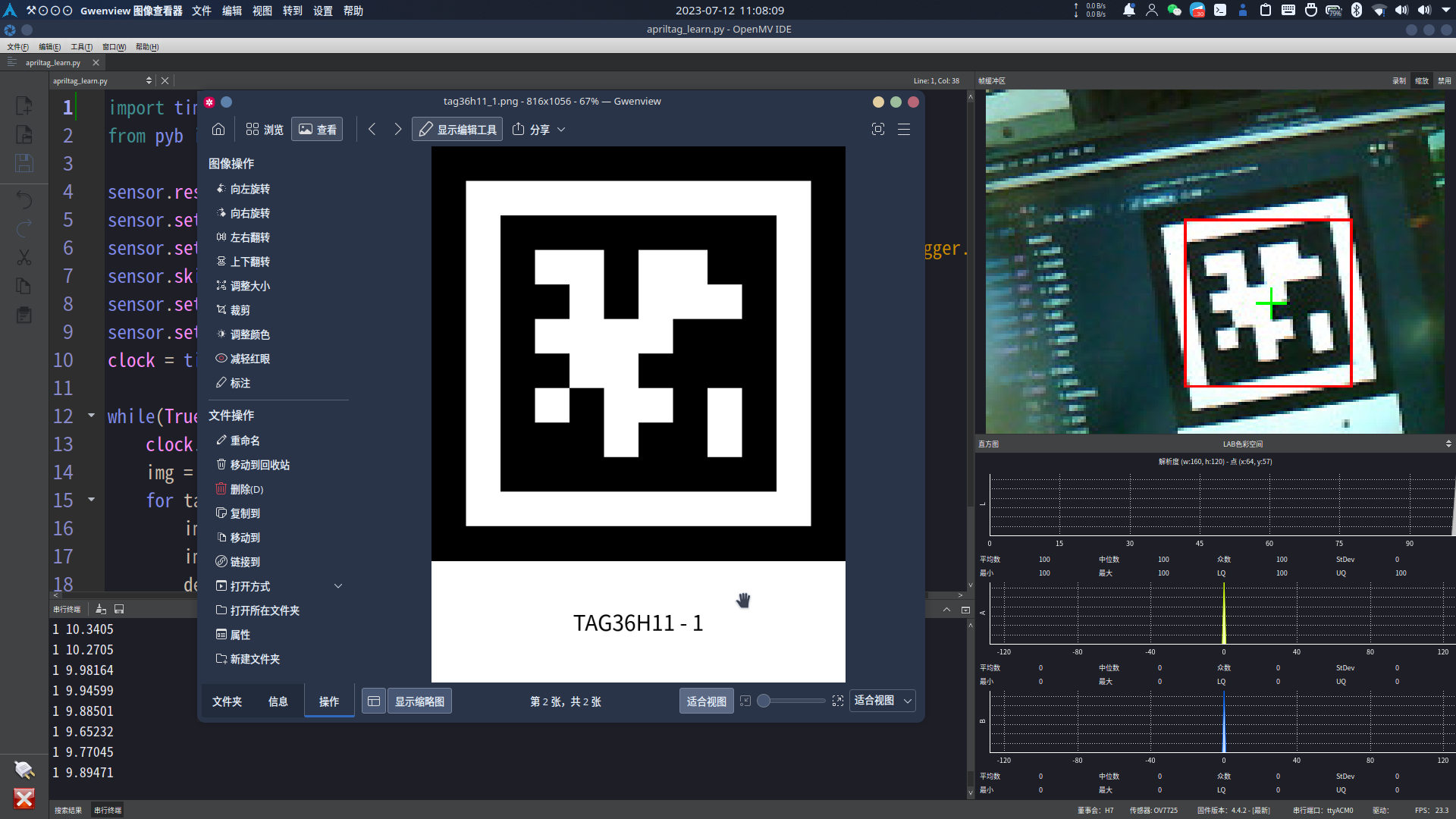The width and height of the screenshot is (1456, 819).
Task: Open OpenMV 窗口(W) menu
Action: click(x=114, y=47)
